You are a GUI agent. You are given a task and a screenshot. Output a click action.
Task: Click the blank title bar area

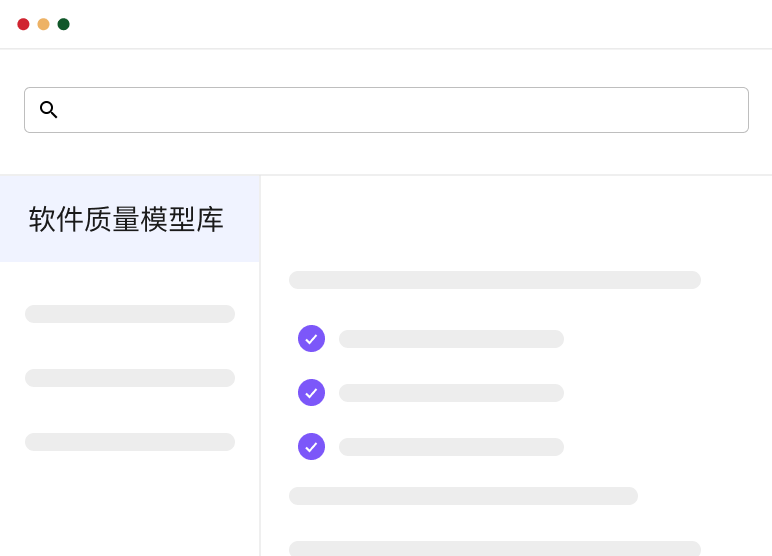click(400, 24)
